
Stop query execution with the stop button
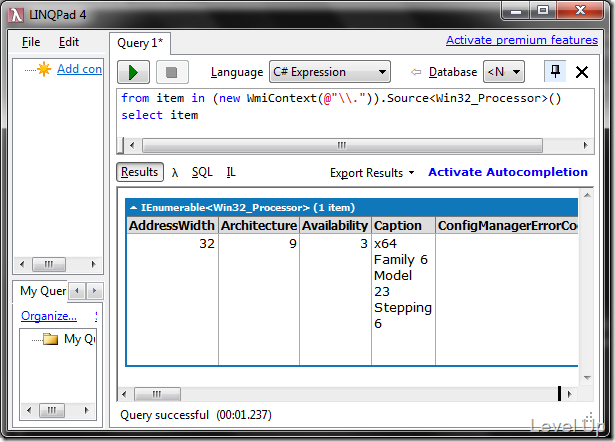[x=172, y=72]
